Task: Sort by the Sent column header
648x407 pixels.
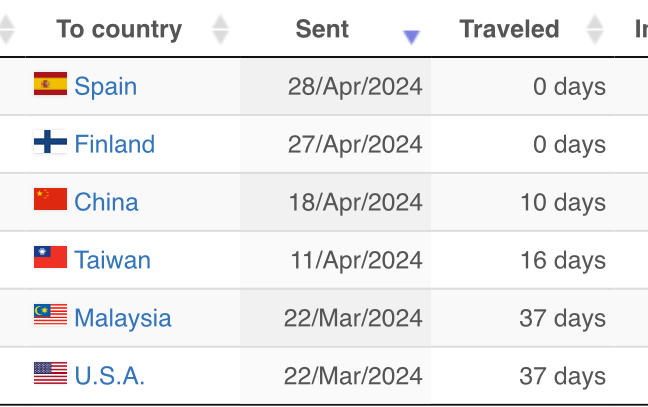Action: tap(322, 29)
